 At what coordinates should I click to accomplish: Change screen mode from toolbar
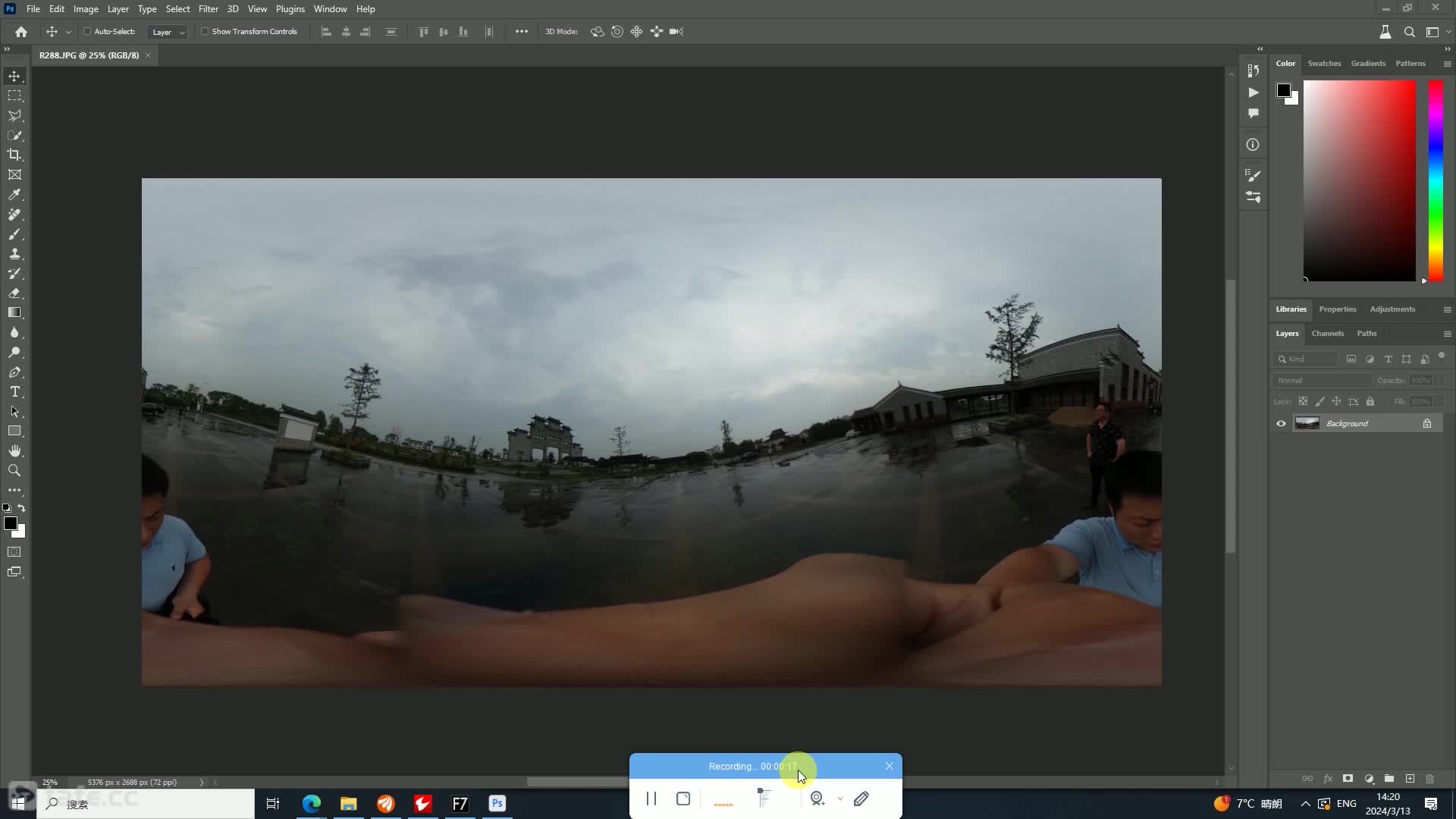14,572
